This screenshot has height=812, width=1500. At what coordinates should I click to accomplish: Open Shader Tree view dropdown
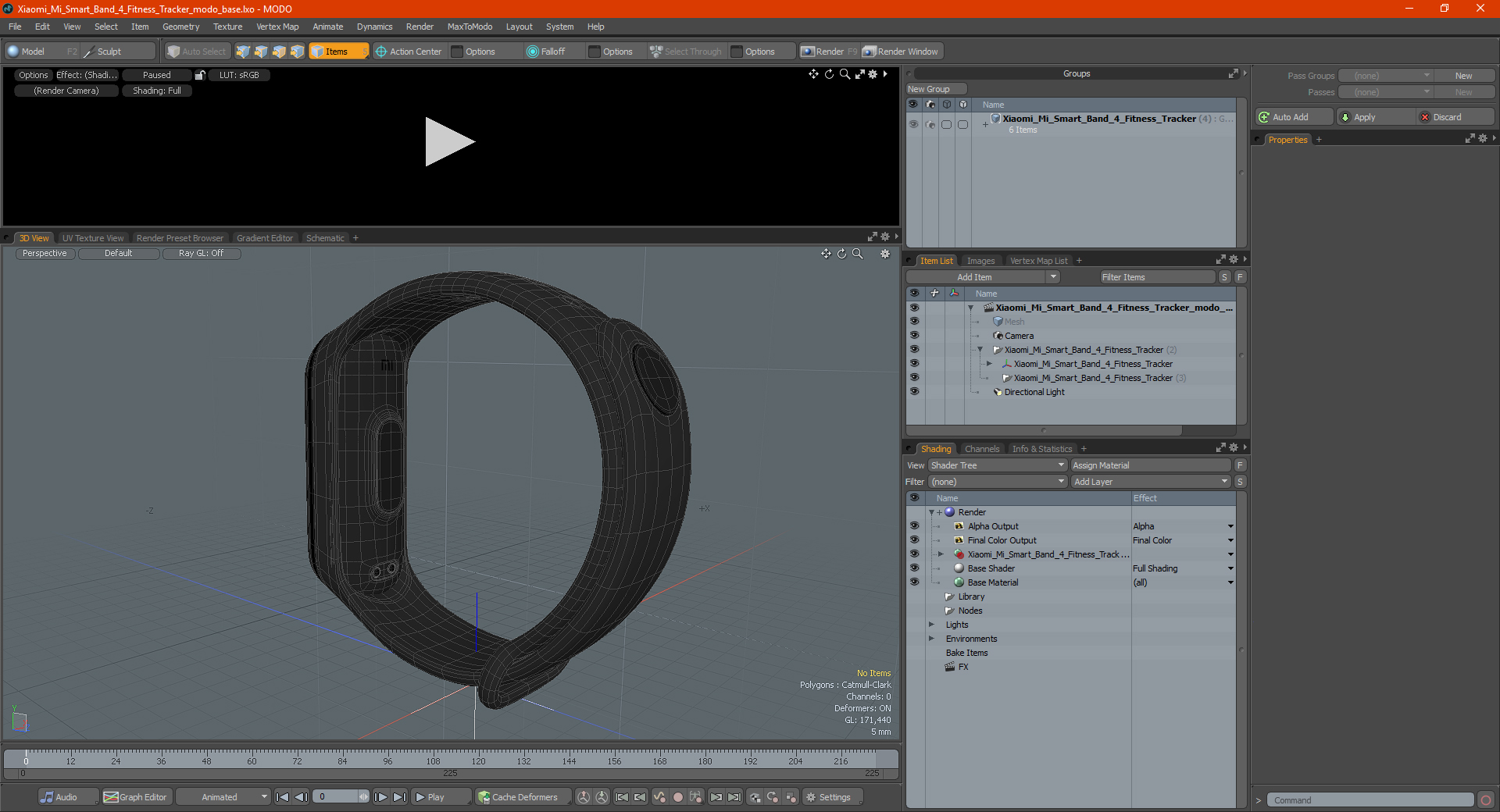point(998,465)
